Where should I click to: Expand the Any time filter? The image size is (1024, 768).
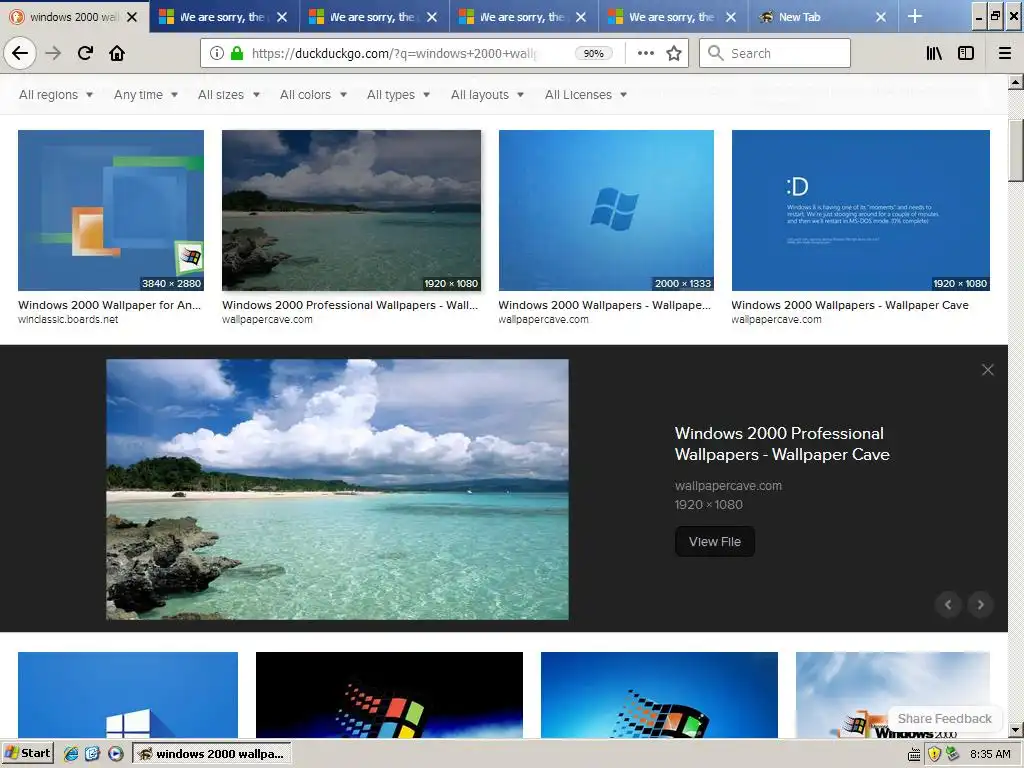146,95
